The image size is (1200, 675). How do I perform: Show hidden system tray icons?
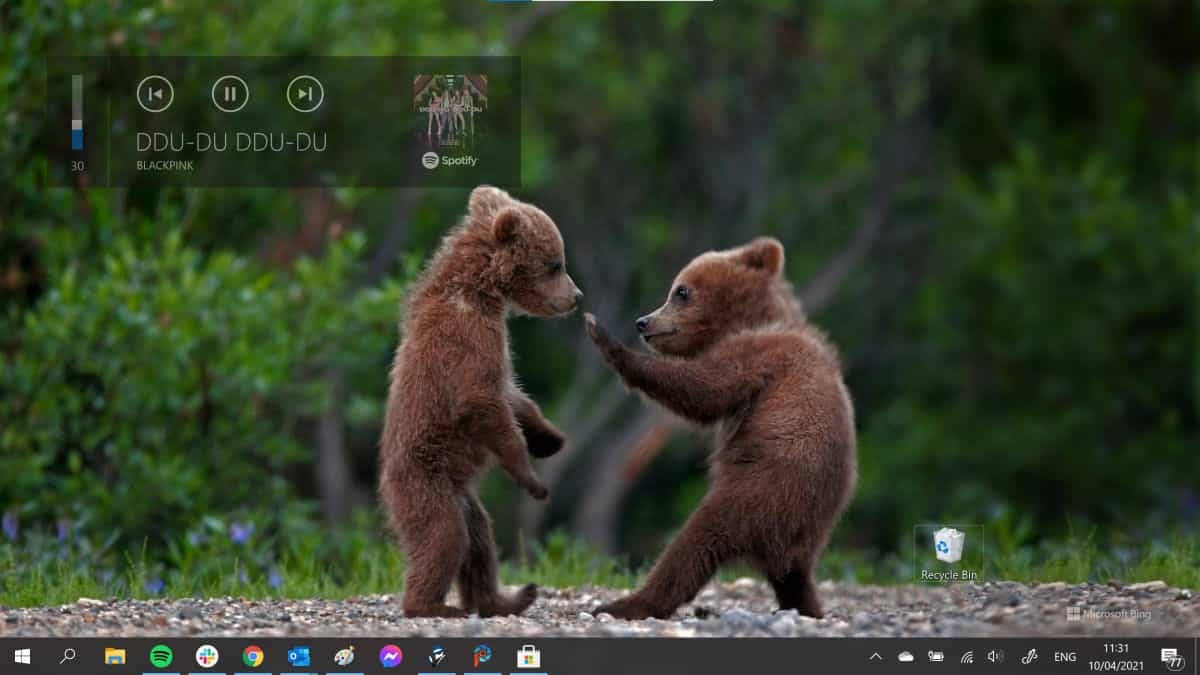pyautogui.click(x=876, y=657)
